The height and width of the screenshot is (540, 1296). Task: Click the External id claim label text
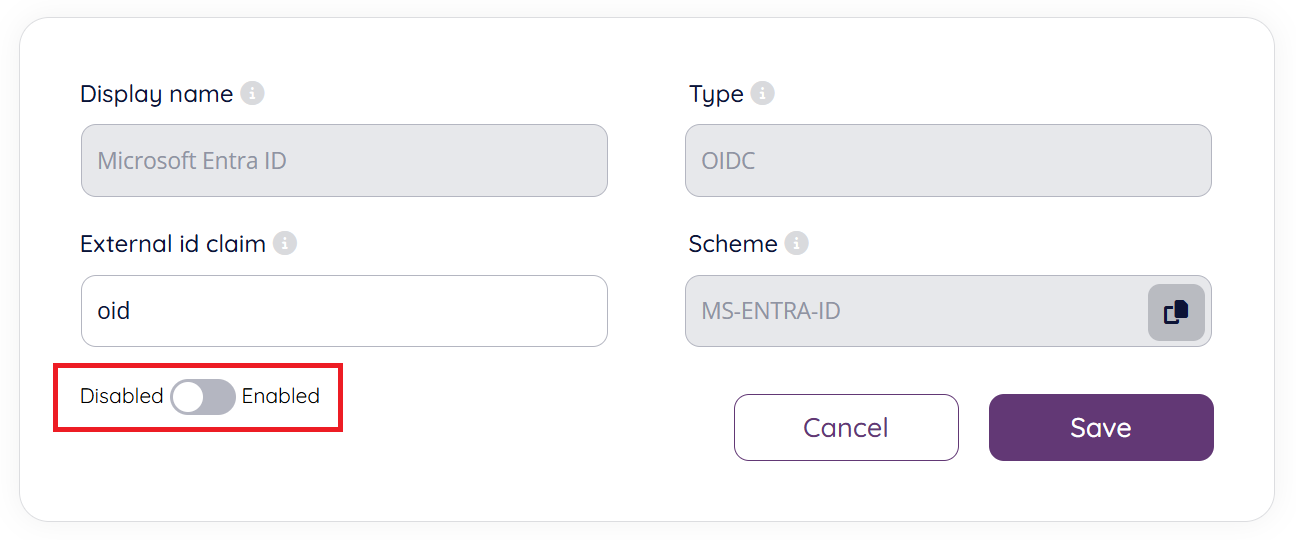(x=173, y=244)
